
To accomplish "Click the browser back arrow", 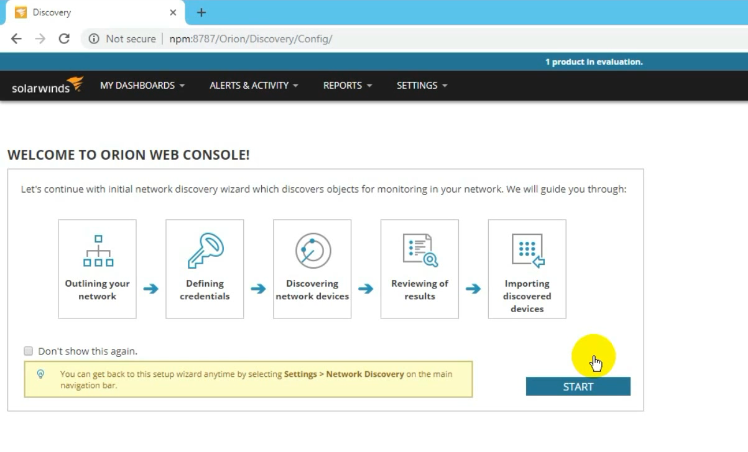I will (16, 39).
